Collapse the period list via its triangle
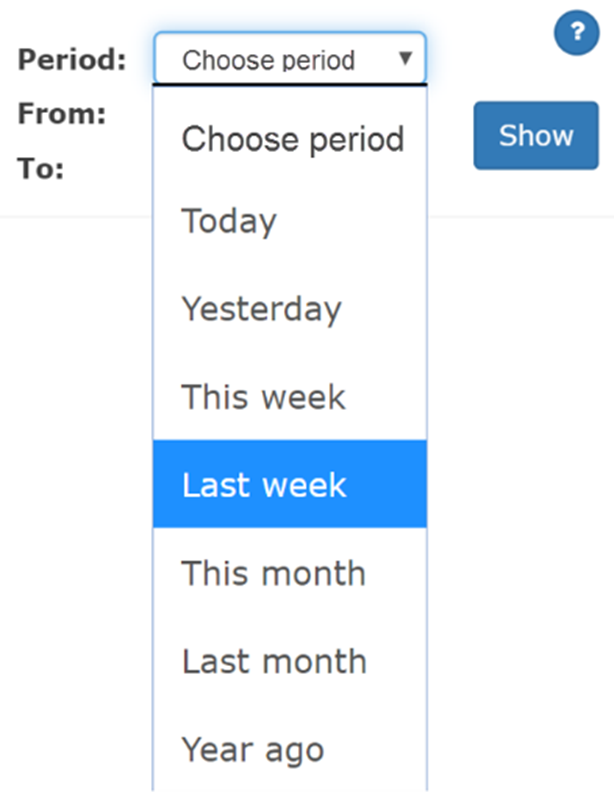Screen dimensions: 614x792 click(x=405, y=59)
